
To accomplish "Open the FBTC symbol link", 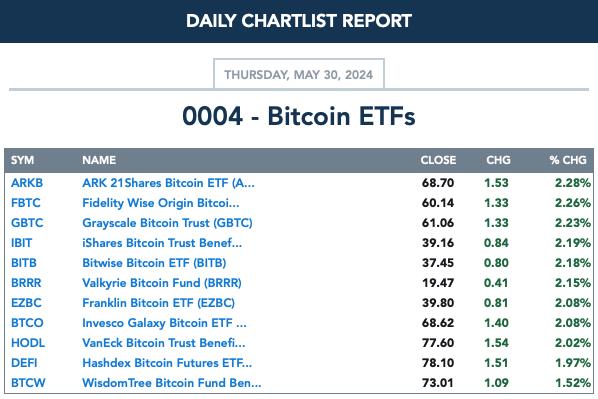I will pos(26,203).
